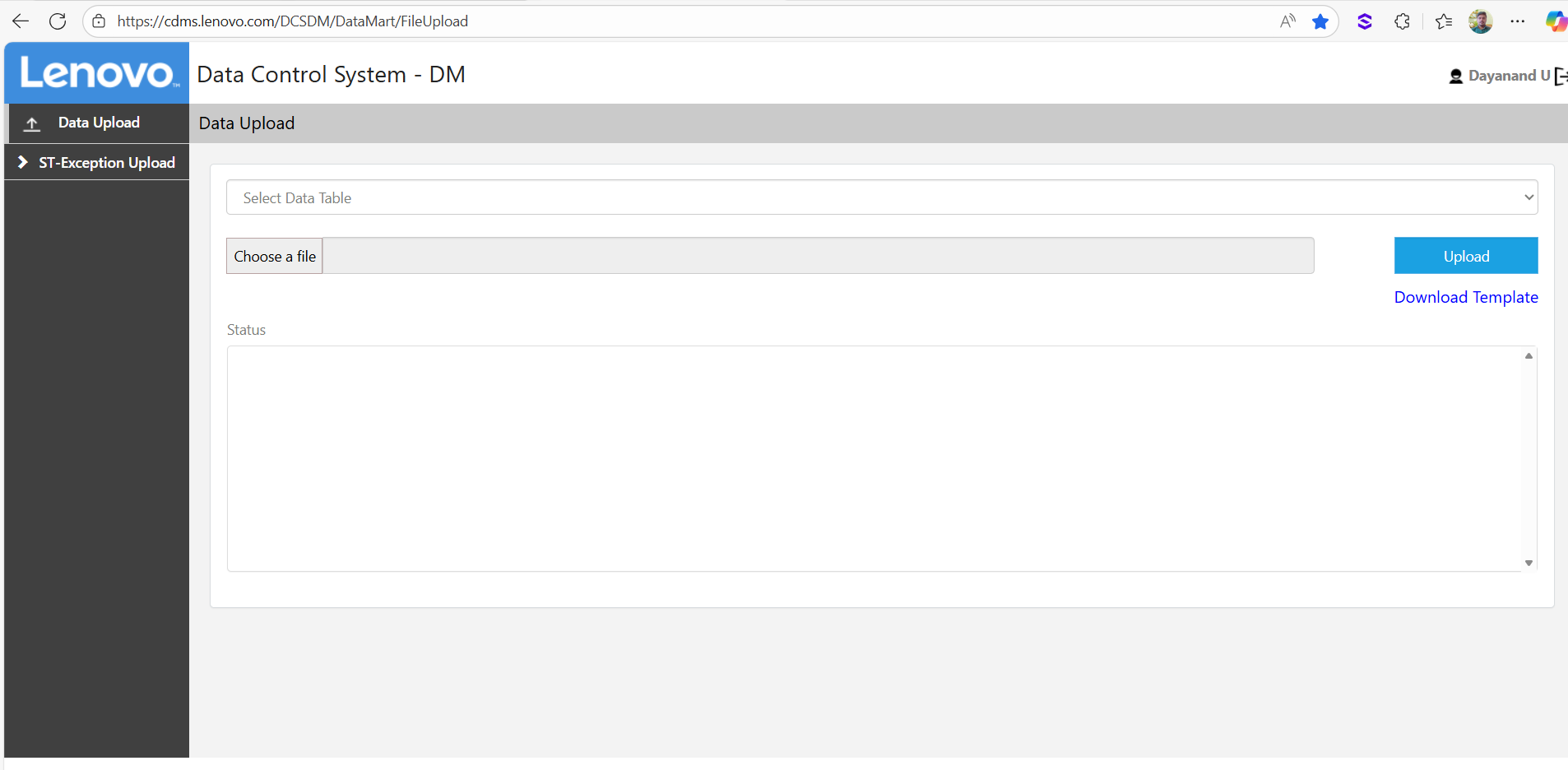This screenshot has width=1568, height=770.
Task: Click the Choose a file button
Action: 275,256
